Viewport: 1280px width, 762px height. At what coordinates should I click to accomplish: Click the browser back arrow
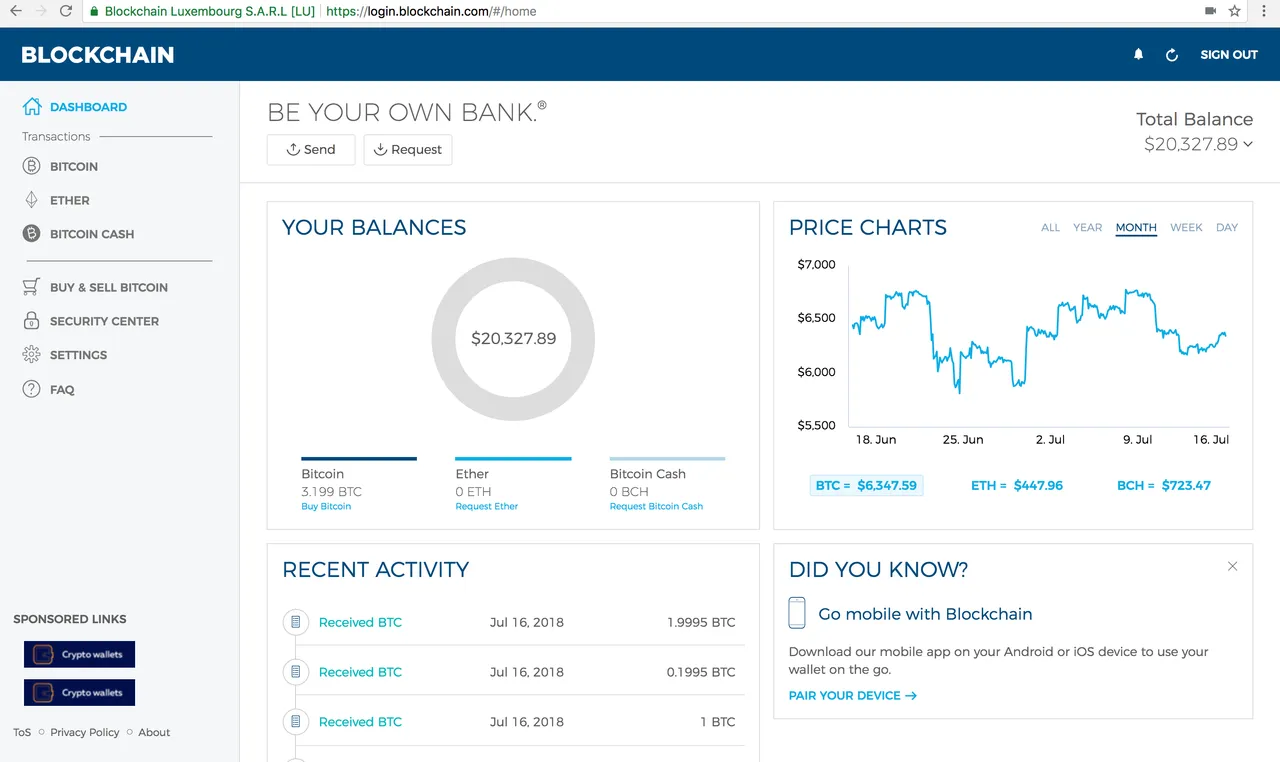click(x=15, y=11)
